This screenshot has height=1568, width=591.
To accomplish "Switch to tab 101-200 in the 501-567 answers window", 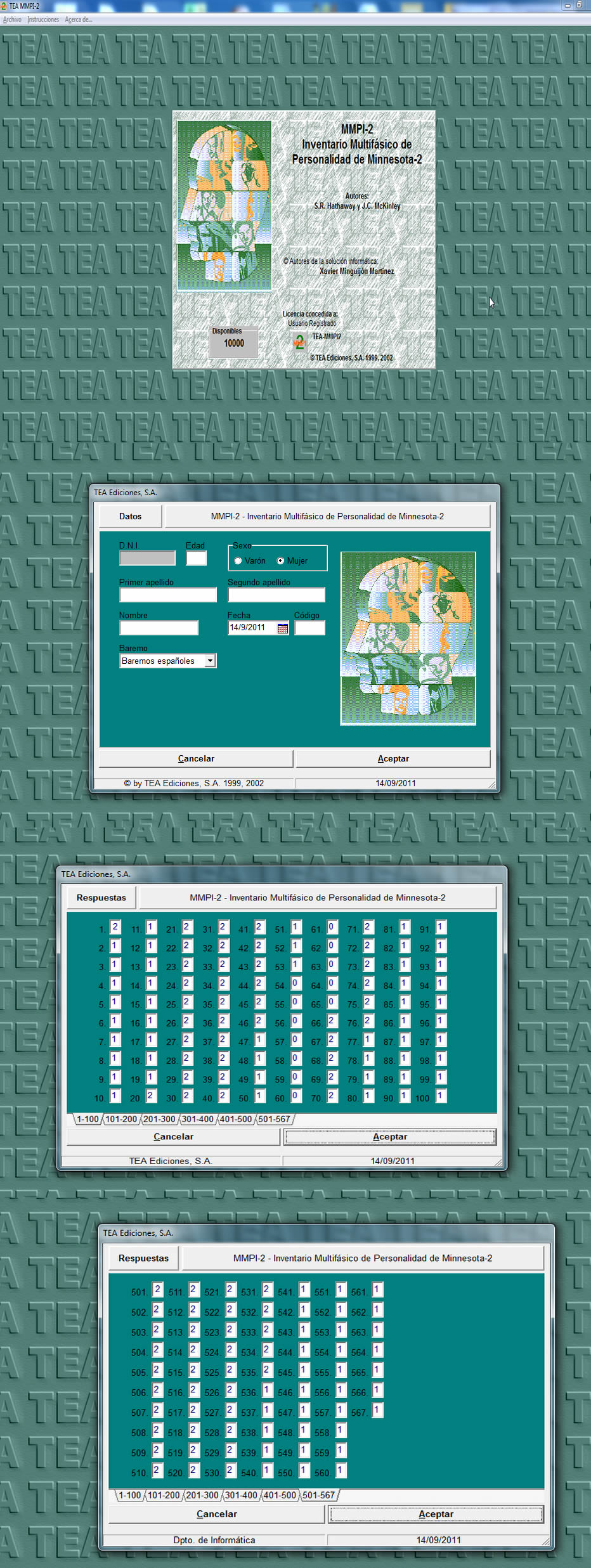I will pyautogui.click(x=164, y=1495).
